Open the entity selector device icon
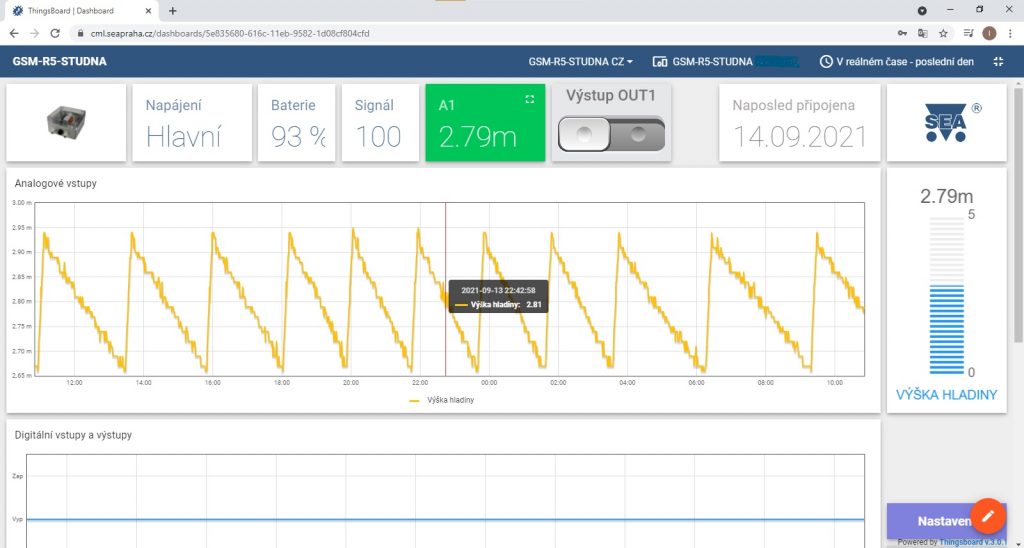Image resolution: width=1024 pixels, height=548 pixels. (660, 61)
